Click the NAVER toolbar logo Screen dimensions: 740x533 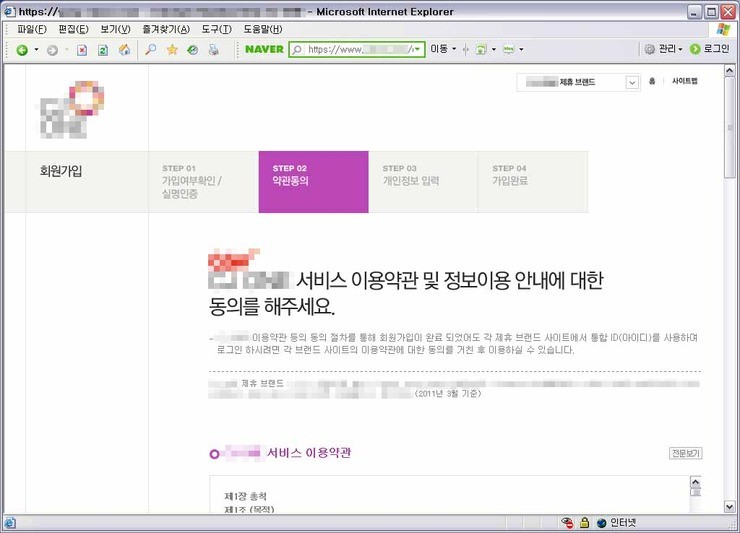(x=264, y=49)
